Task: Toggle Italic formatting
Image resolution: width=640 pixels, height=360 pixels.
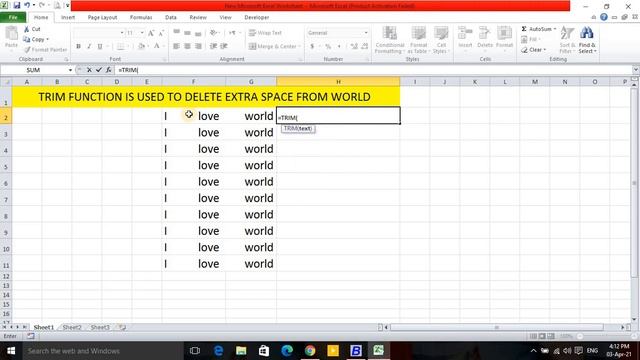Action: [x=89, y=47]
